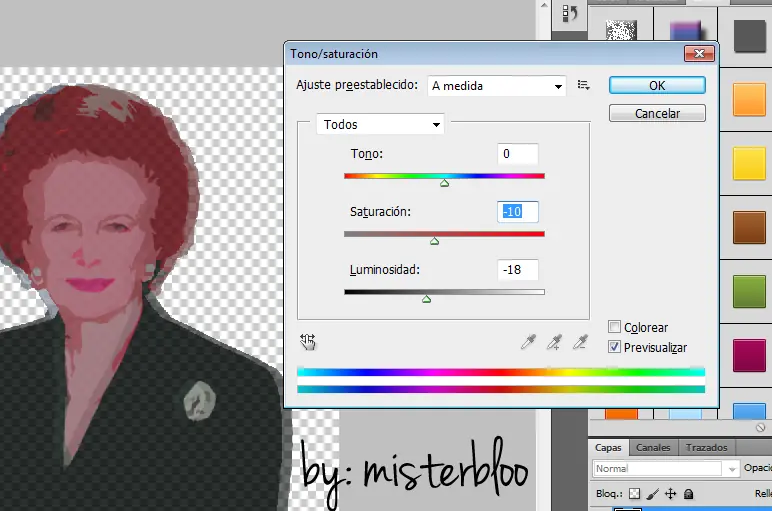Click the scroll up arrow above canvas
Screen dimensions: 772x511
[544, 5]
